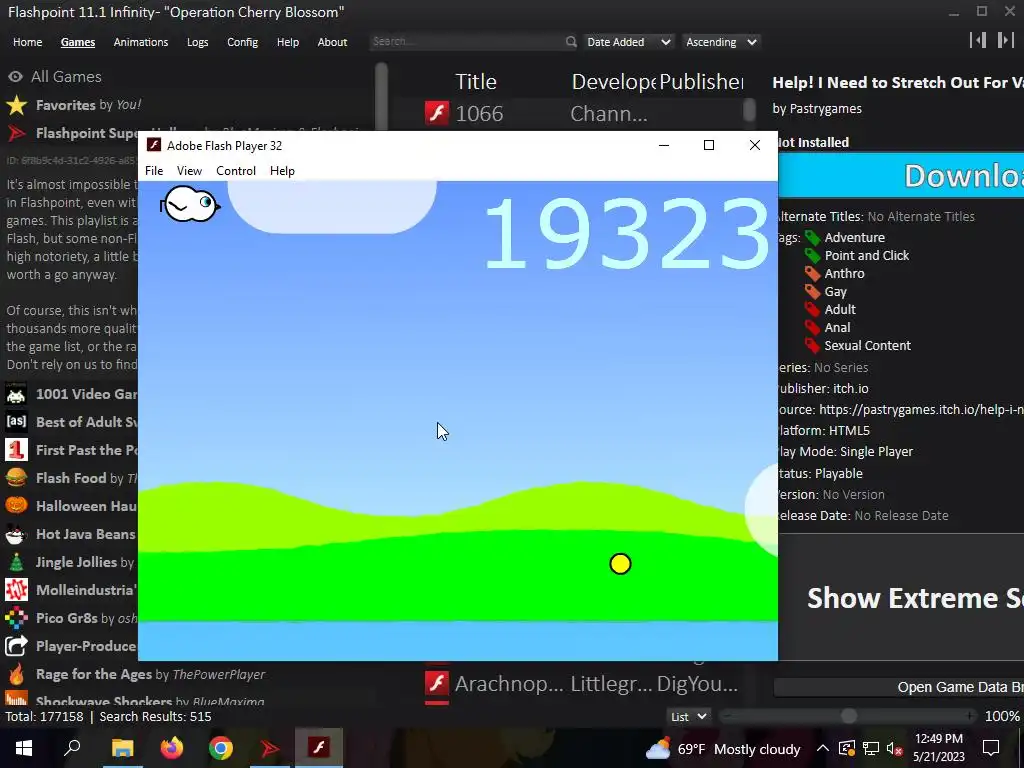
Task: Open the Favorites playlist star icon
Action: (16, 105)
